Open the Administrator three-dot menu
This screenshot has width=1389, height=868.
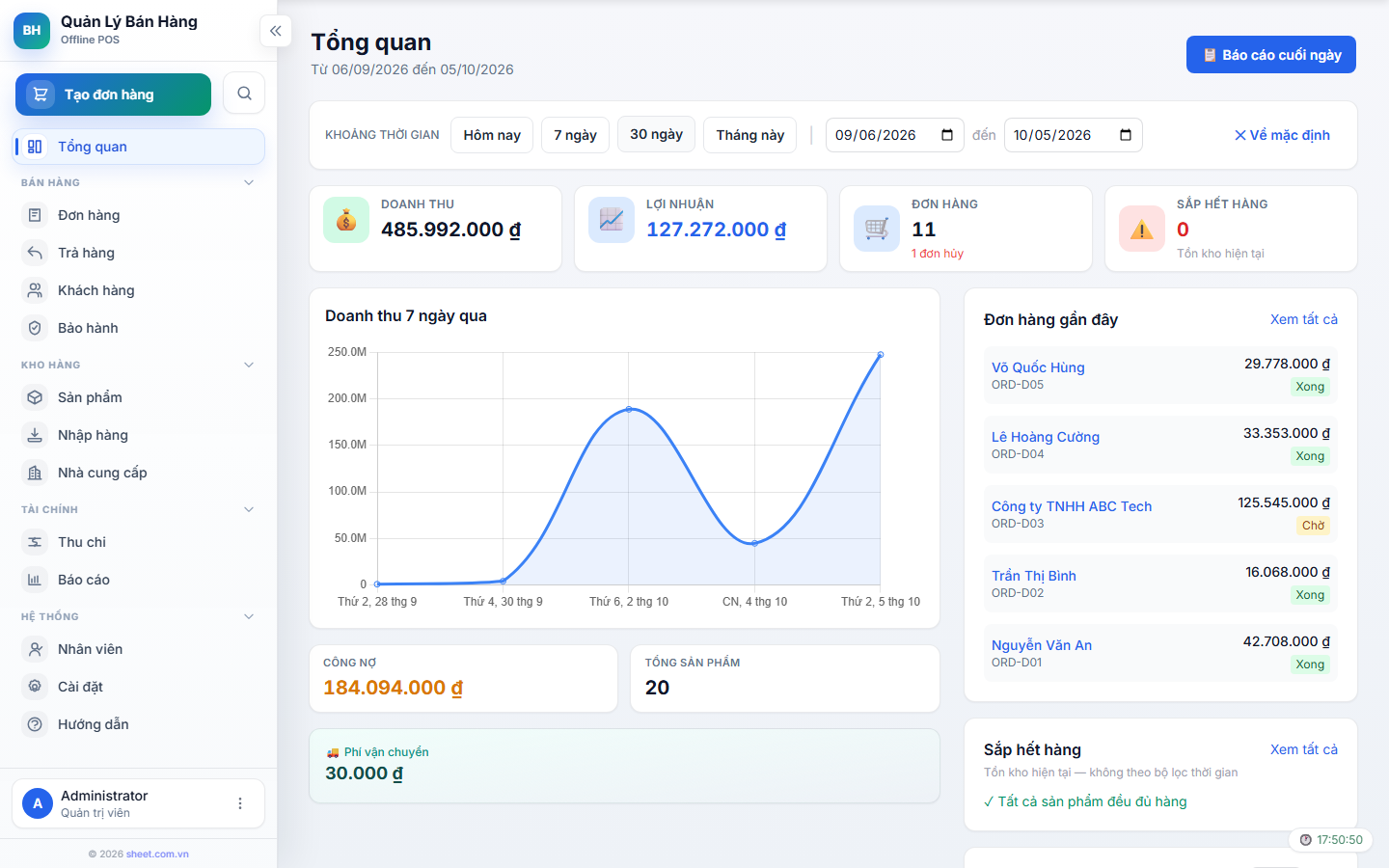tap(240, 803)
